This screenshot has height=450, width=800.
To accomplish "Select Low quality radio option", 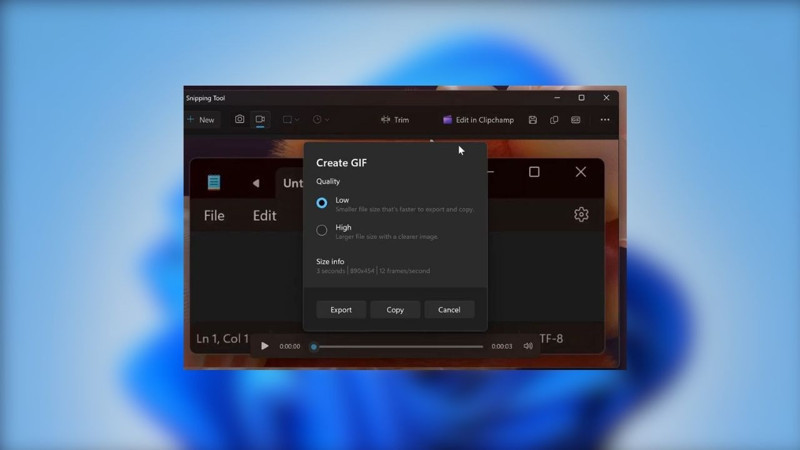I will (x=322, y=203).
